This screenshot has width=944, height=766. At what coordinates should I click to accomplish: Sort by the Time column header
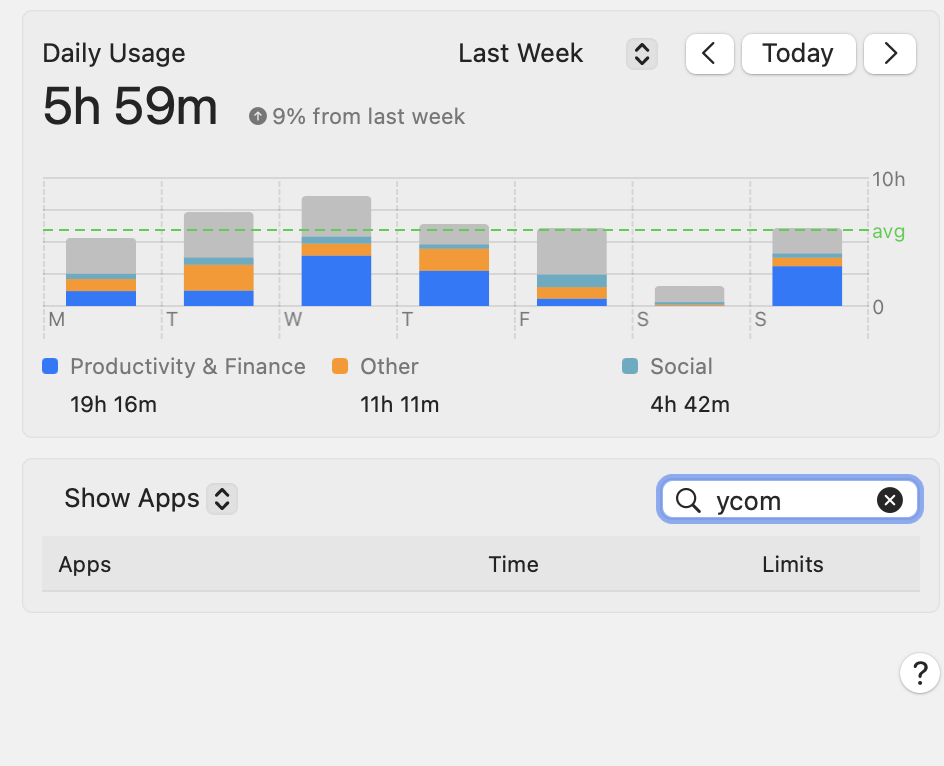[x=513, y=565]
